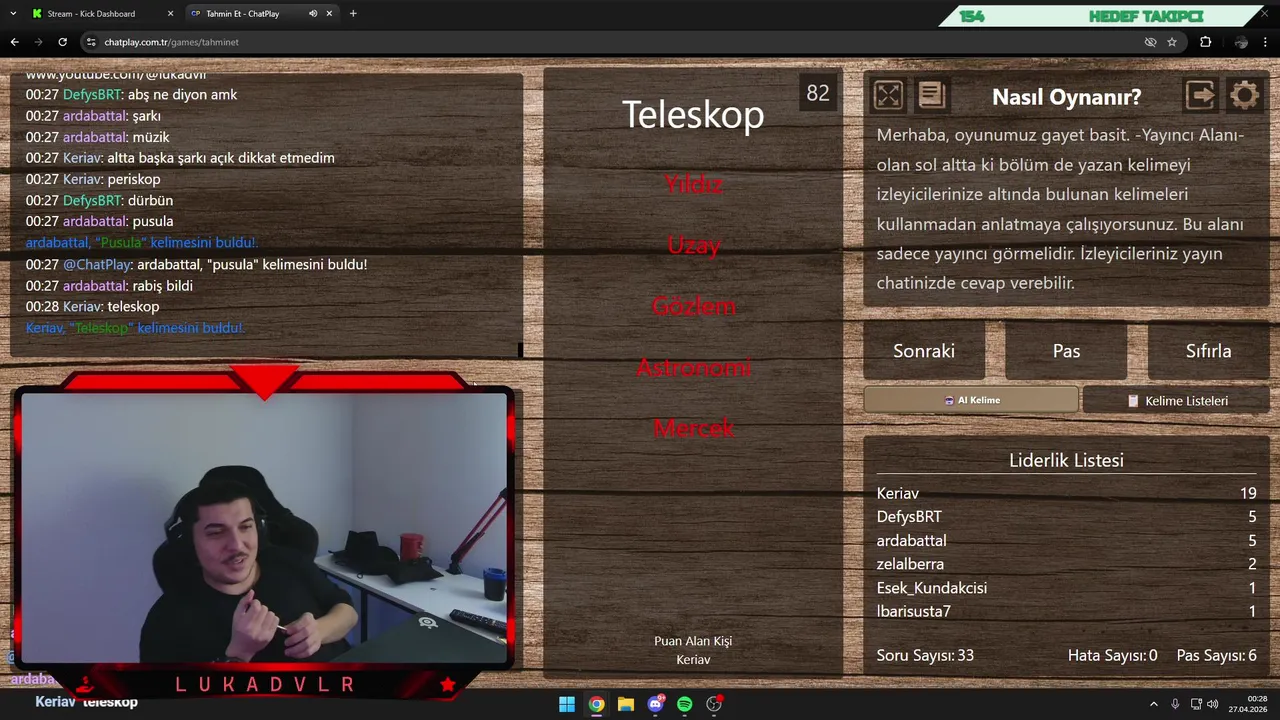
Task: Click the forbidden word Mercek
Action: [x=693, y=428]
